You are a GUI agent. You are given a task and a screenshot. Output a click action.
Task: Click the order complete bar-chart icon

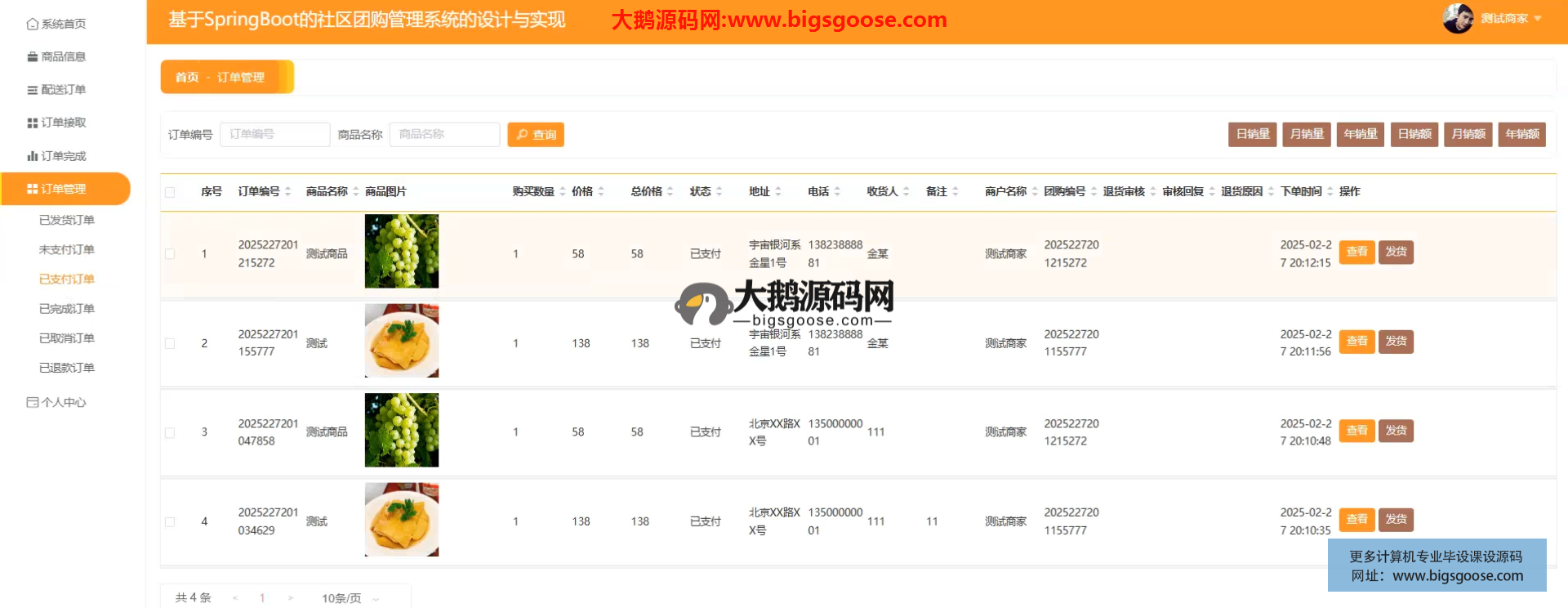coord(32,156)
